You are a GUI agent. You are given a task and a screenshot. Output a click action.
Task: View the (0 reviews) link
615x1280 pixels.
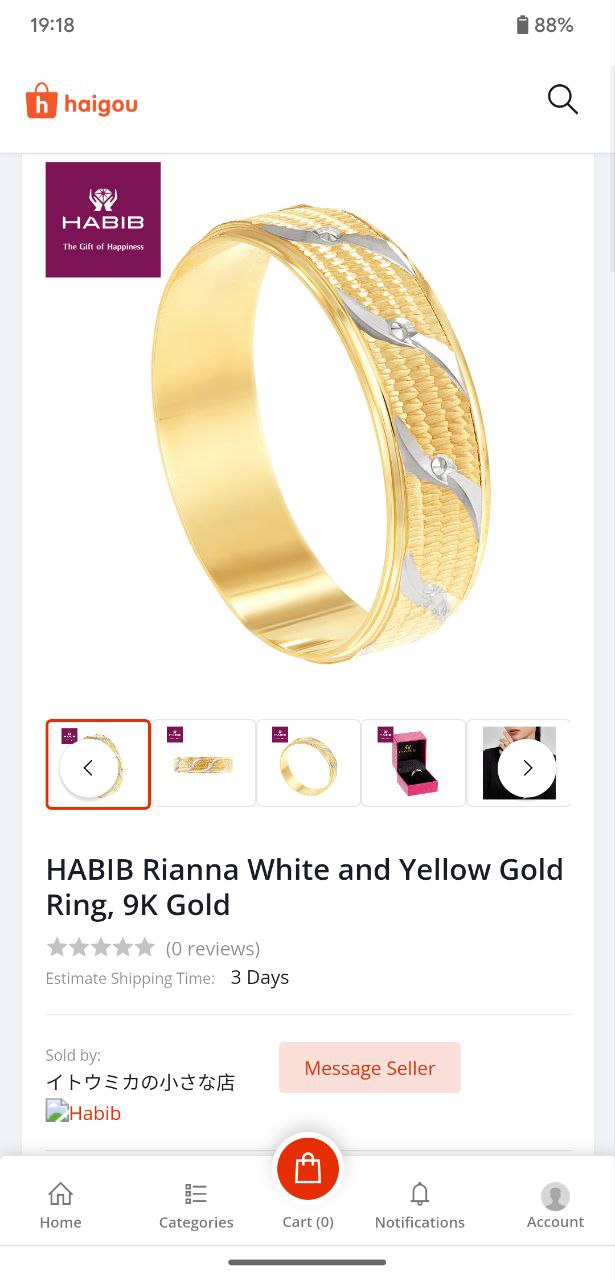point(212,948)
